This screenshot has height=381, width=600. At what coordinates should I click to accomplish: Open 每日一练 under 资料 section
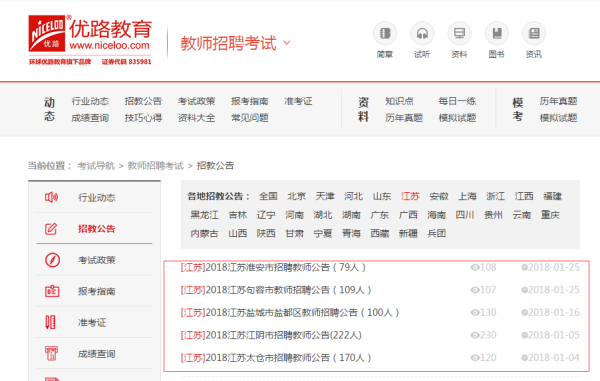[x=457, y=101]
